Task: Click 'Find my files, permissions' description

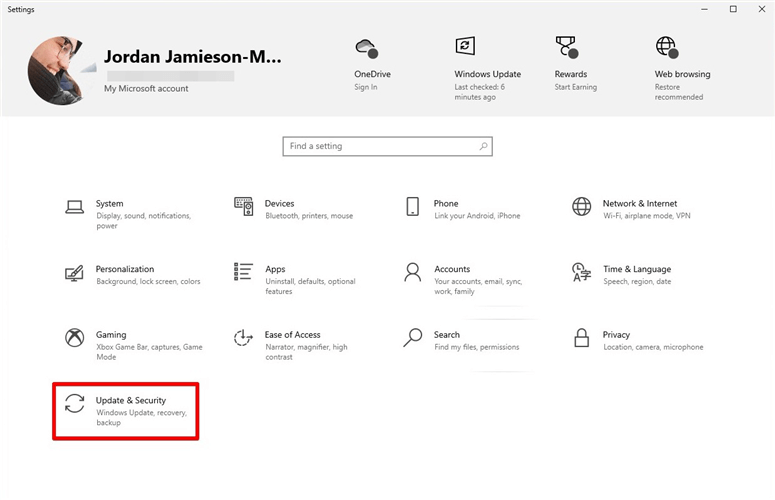Action: click(476, 347)
